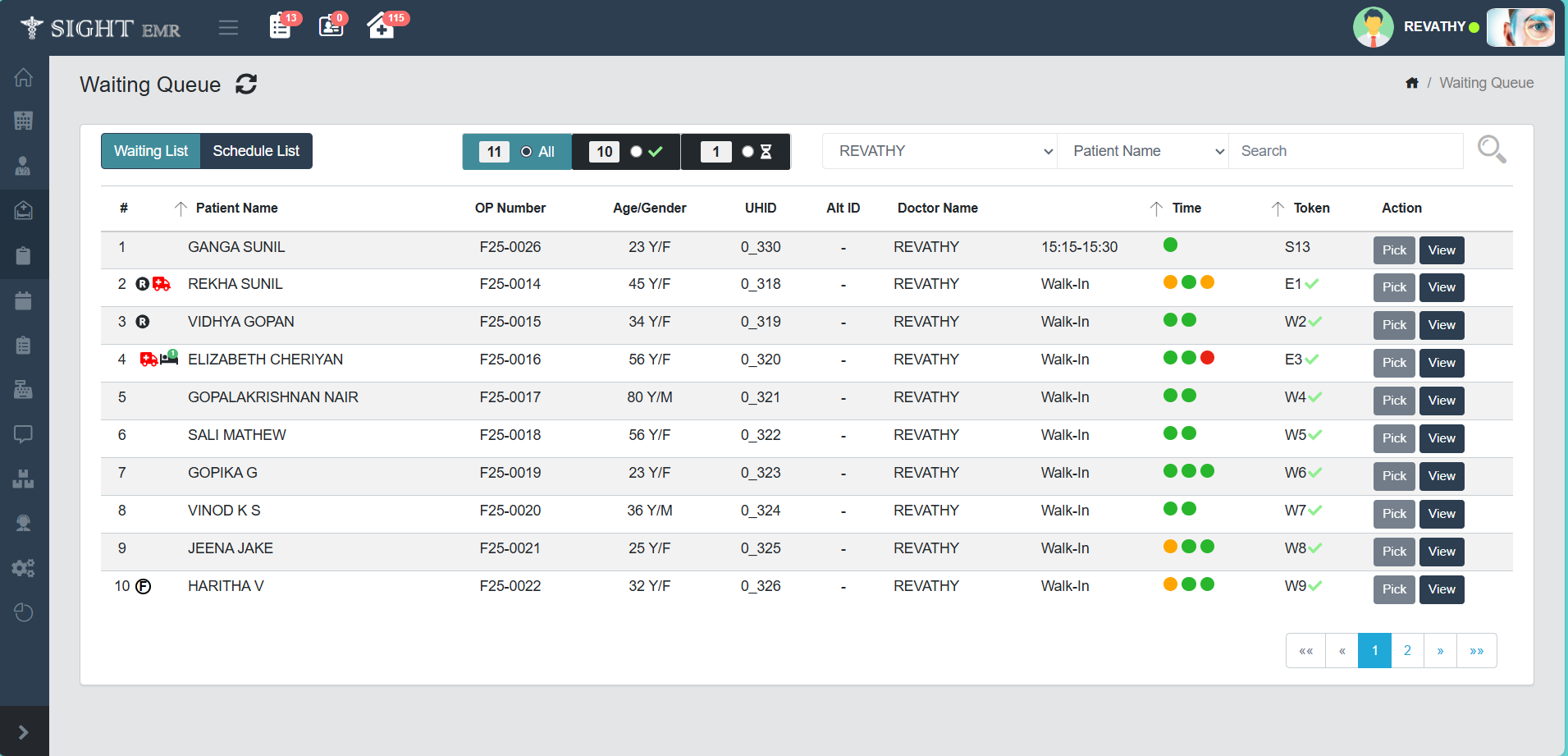The width and height of the screenshot is (1568, 756).
Task: Open the Patient Name search-type dropdown
Action: (1142, 151)
